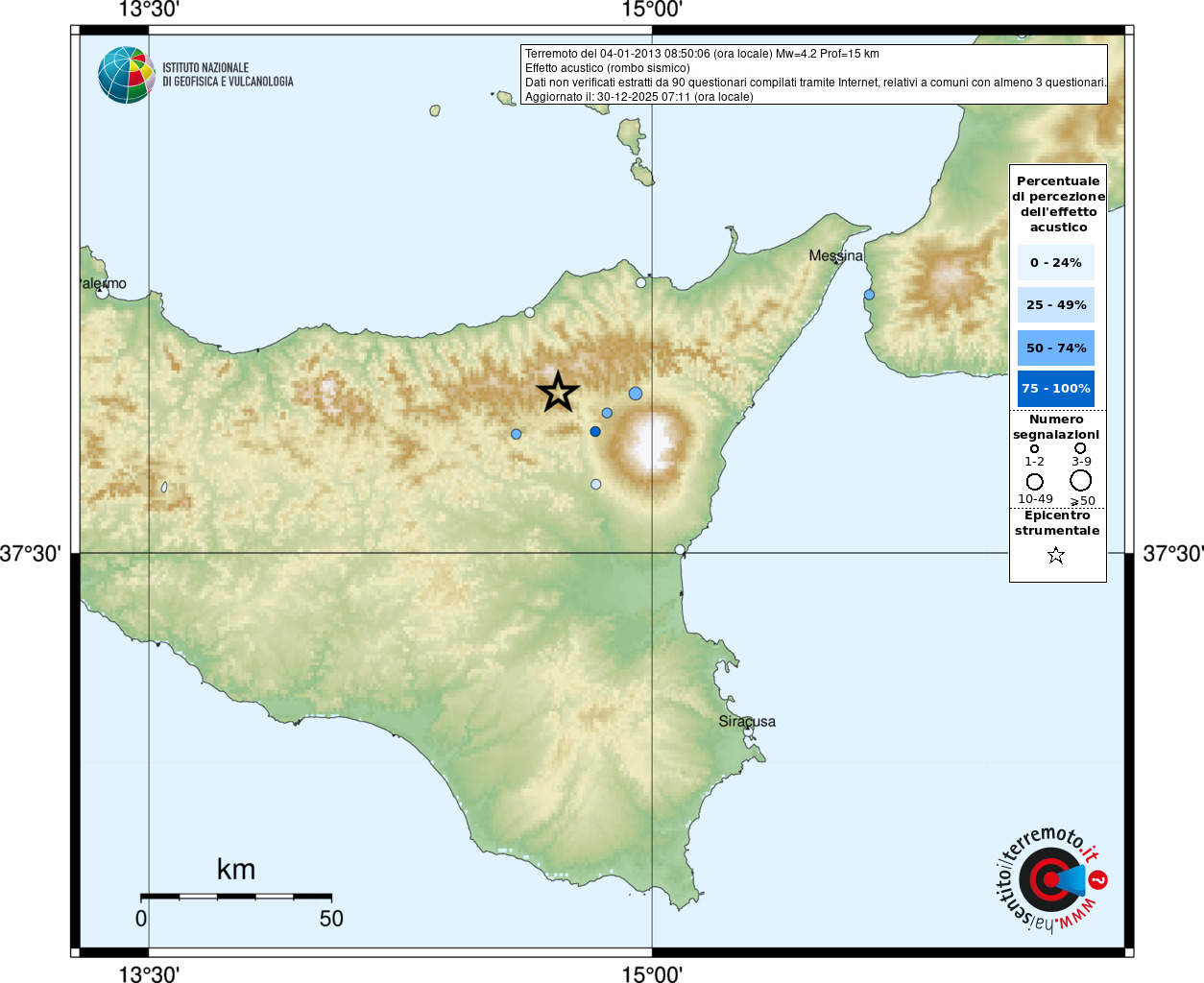Click the Siracusa city label
Viewport: 1204px width, 983px height.
(747, 721)
